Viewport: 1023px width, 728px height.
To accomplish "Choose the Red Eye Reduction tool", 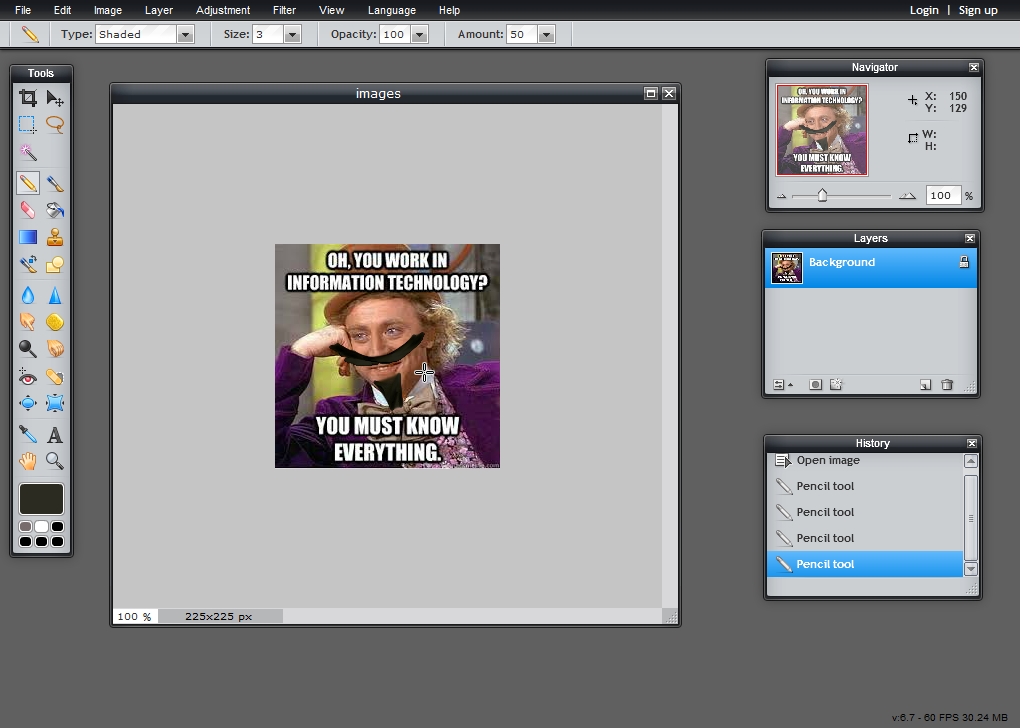I will [28, 377].
